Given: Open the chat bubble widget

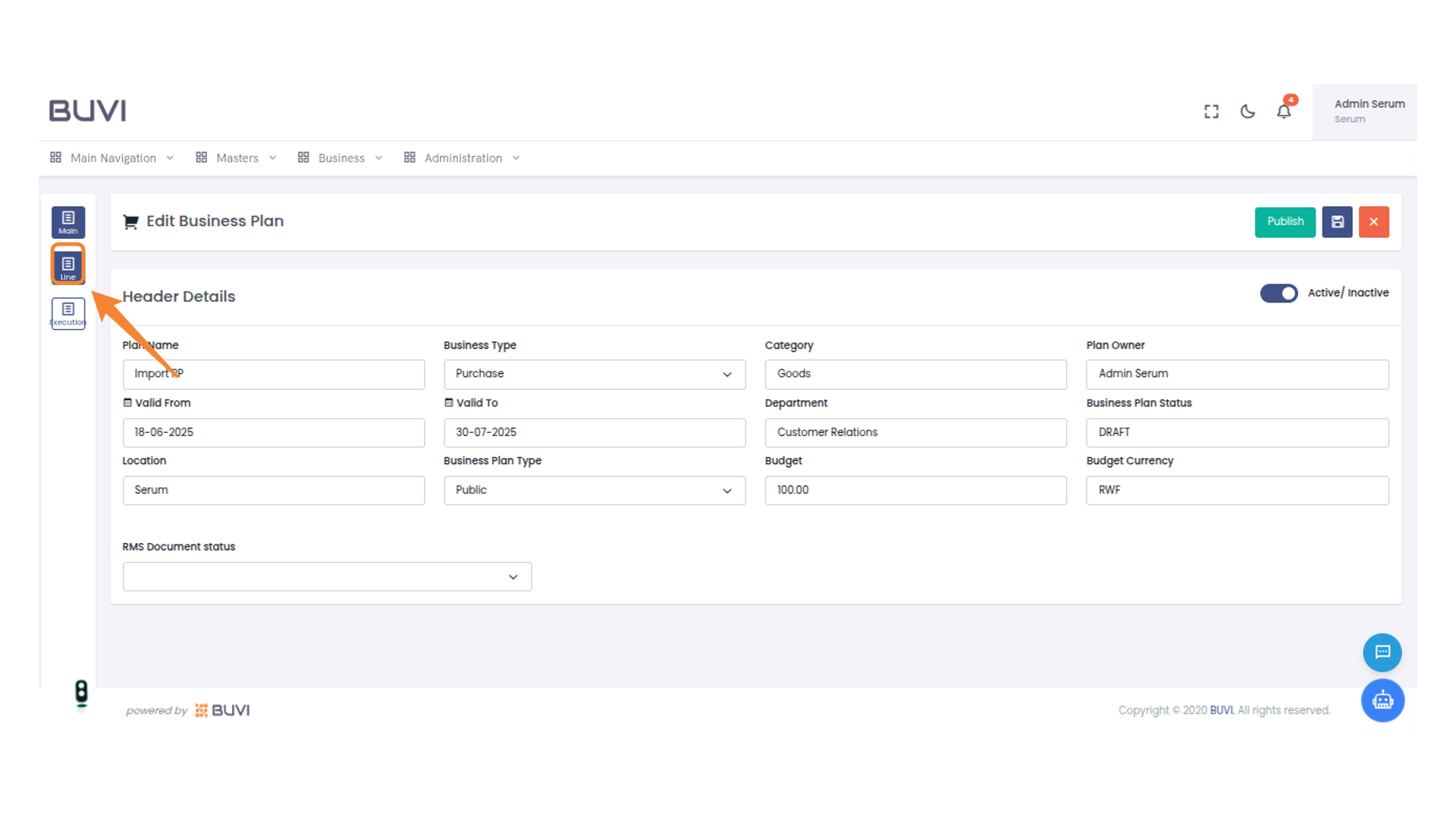Looking at the screenshot, I should click(x=1382, y=652).
